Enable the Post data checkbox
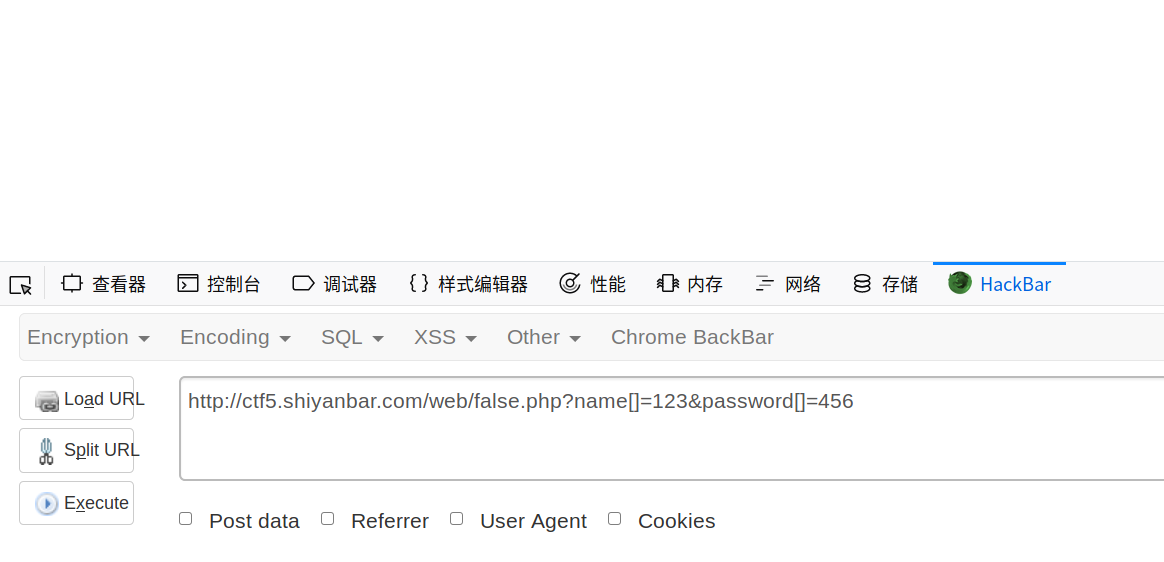 186,519
